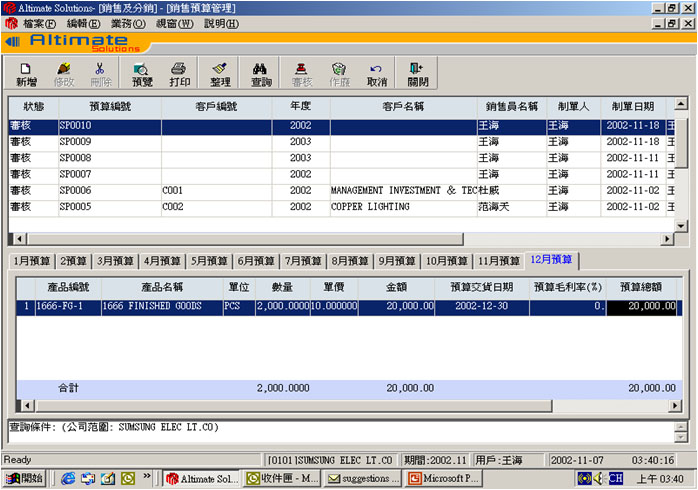Click the 關閉 (Close) door icon
The image size is (698, 490).
tap(417, 74)
